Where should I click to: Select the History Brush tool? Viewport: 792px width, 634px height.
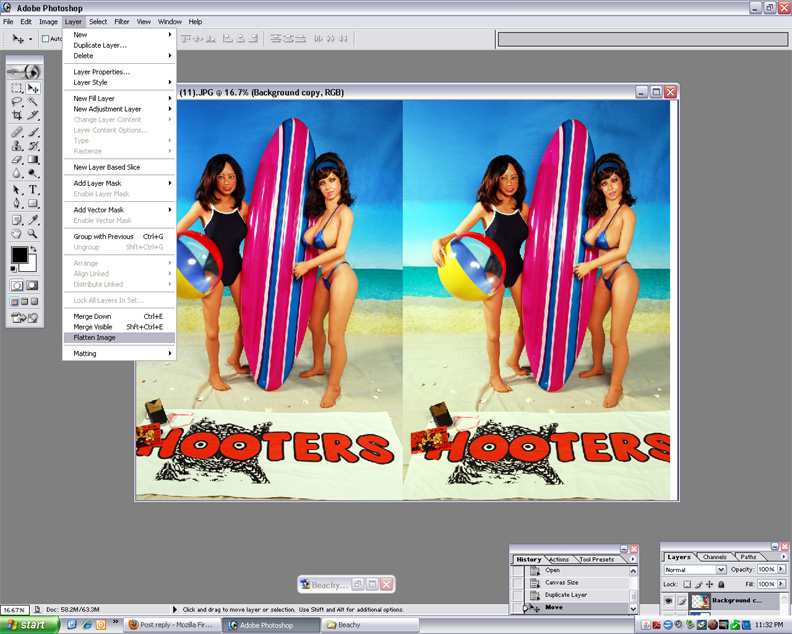(x=33, y=146)
